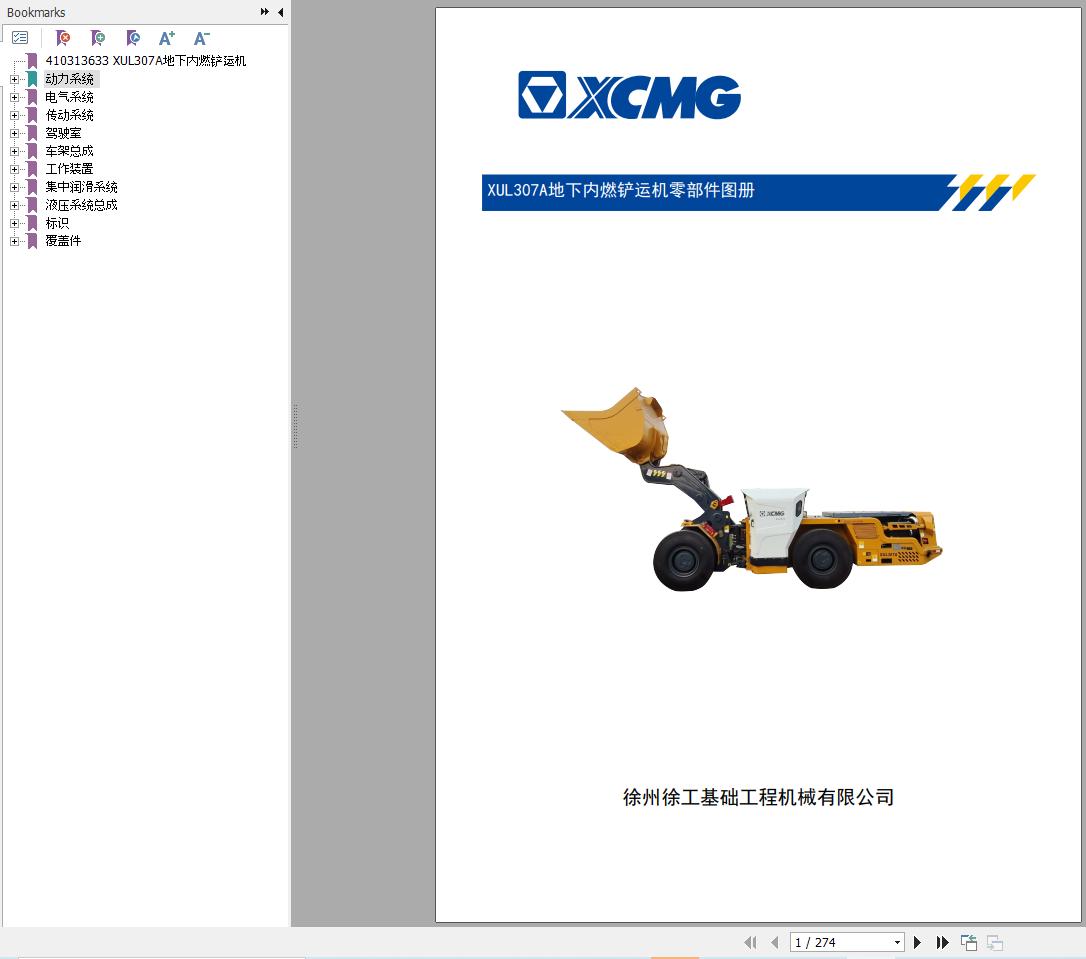Go to the next page arrow
Screen dimensions: 1086x959
(x=917, y=942)
